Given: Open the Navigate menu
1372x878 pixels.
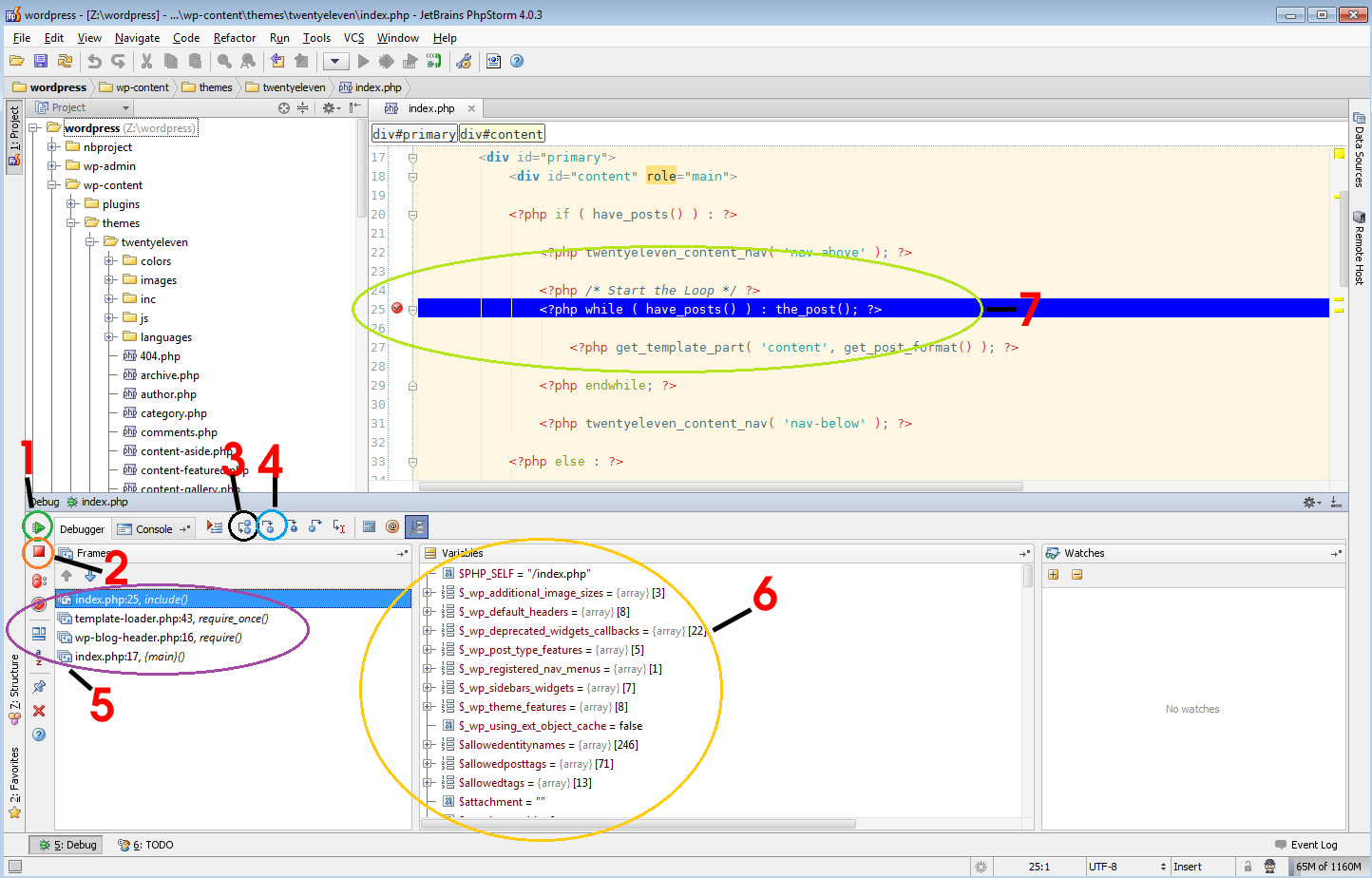Looking at the screenshot, I should 137,38.
